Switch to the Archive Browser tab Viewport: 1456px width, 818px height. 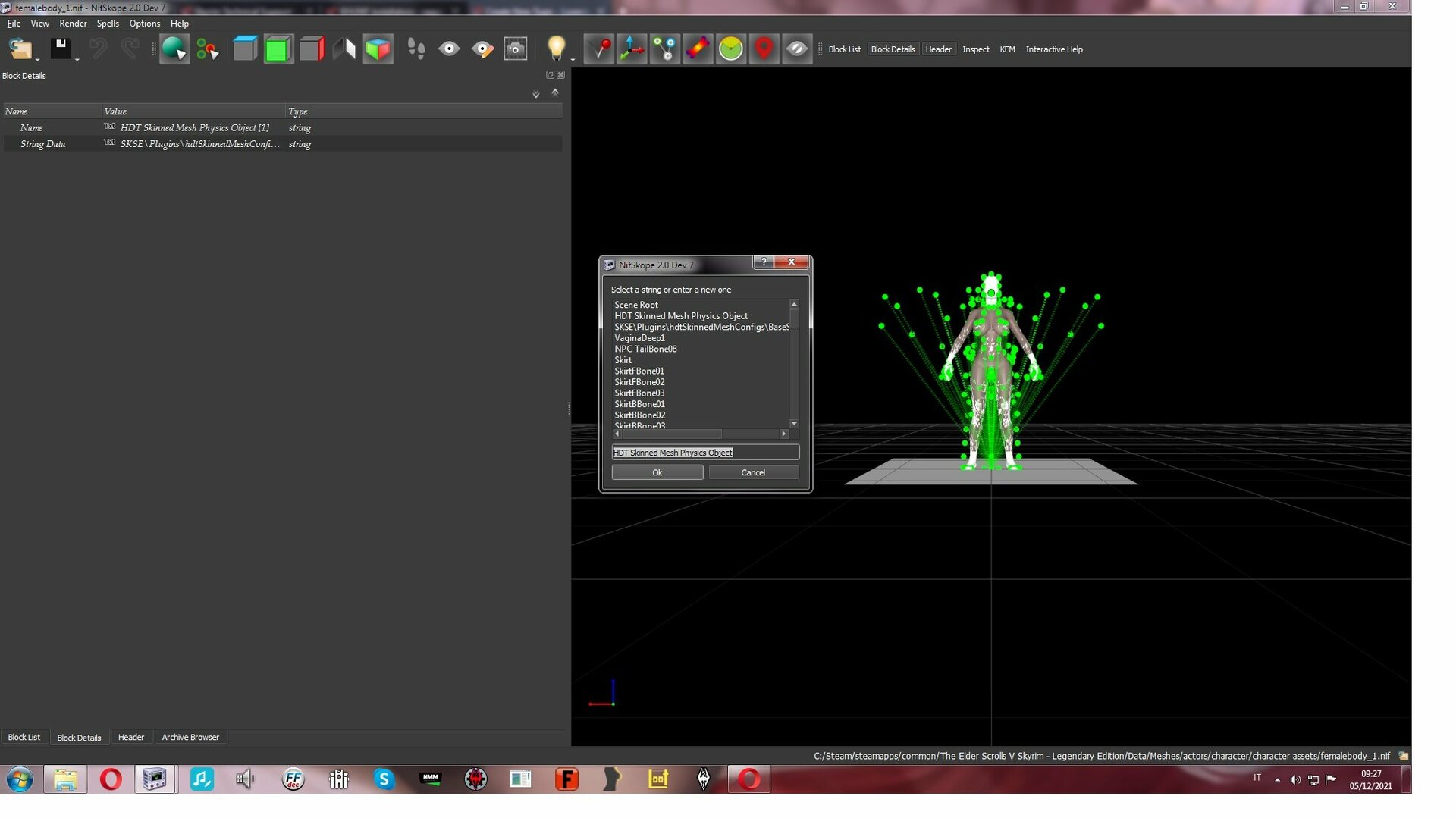pyautogui.click(x=190, y=737)
